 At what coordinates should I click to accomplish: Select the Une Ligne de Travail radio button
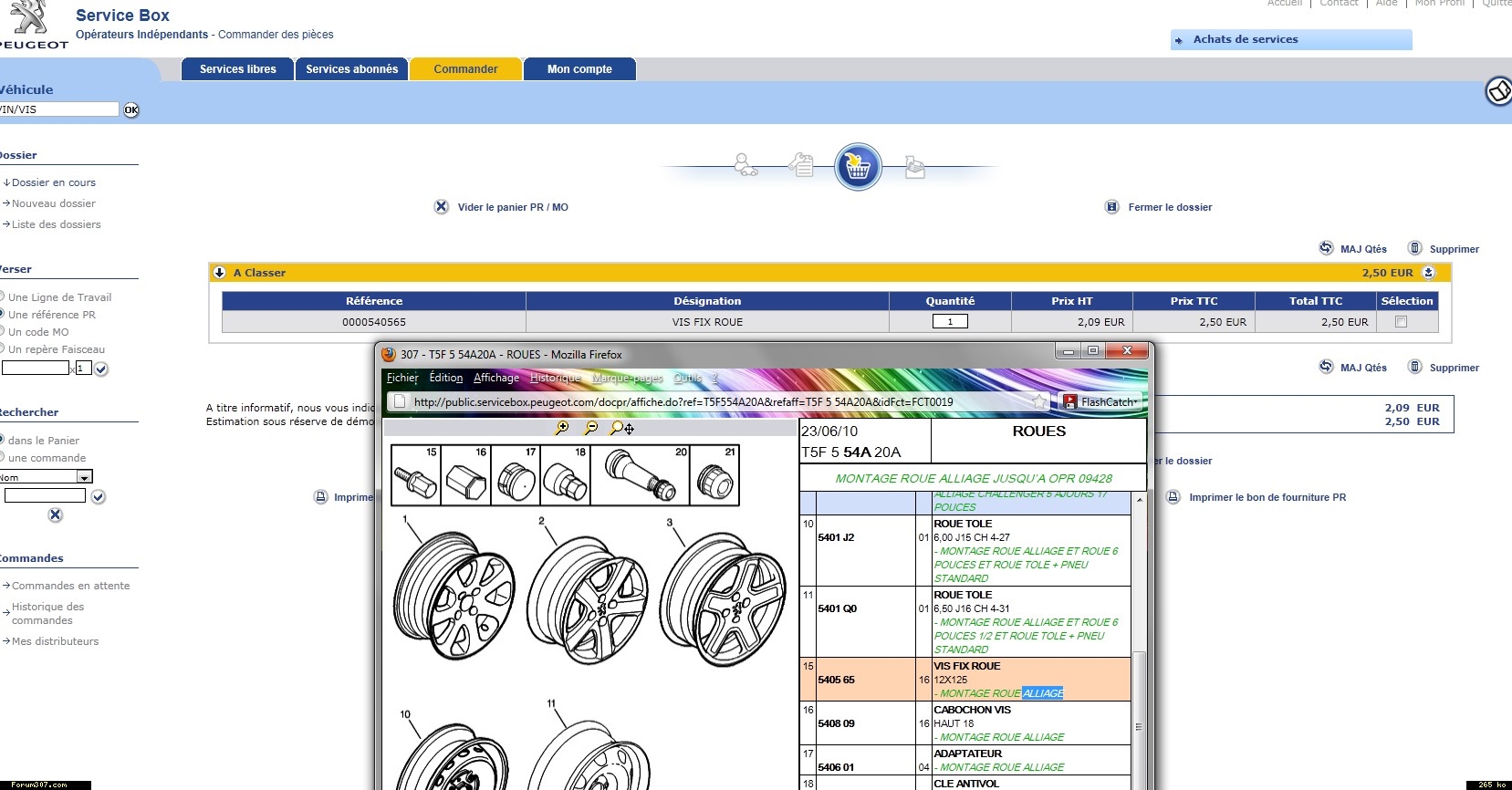tap(2, 296)
